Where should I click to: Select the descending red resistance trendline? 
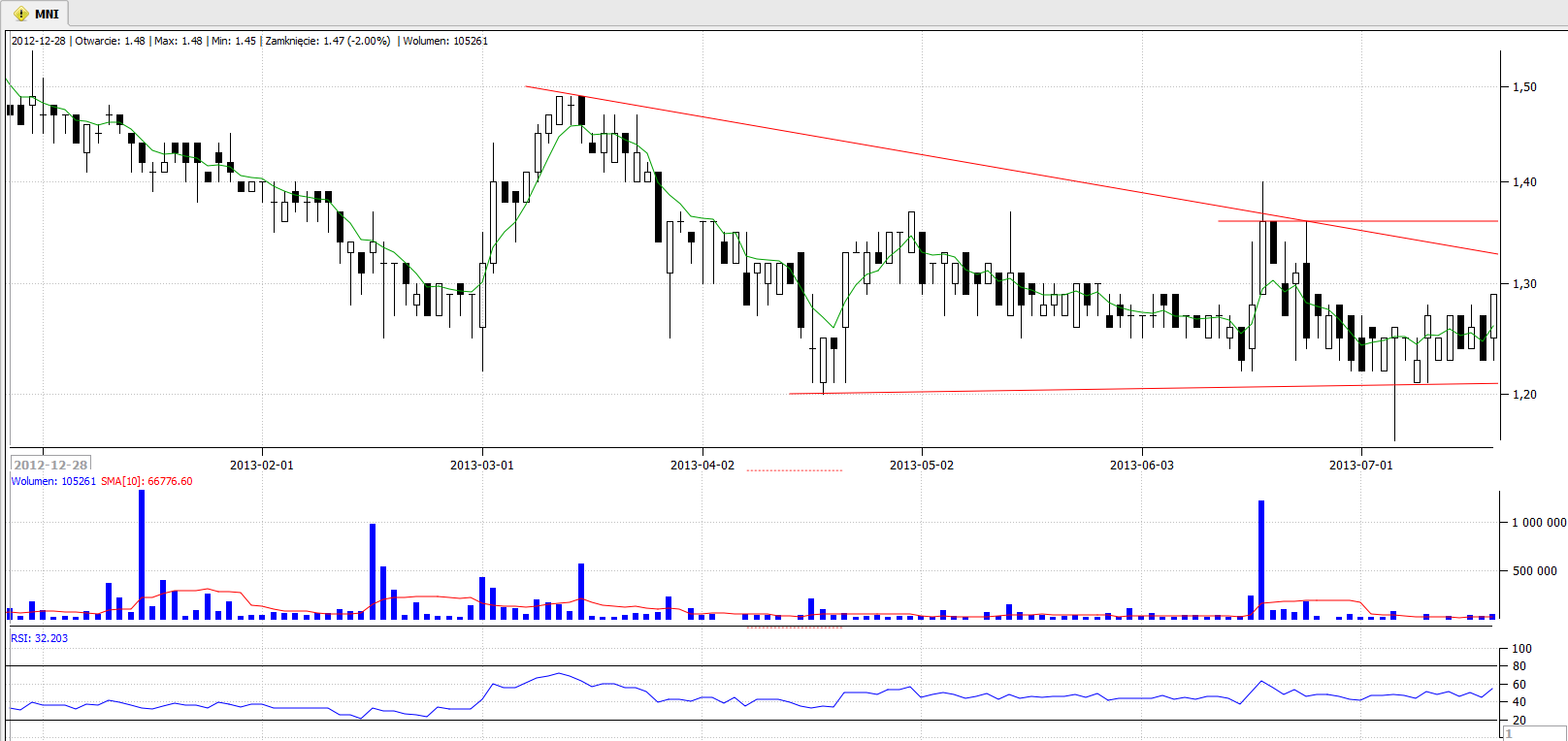click(1011, 171)
